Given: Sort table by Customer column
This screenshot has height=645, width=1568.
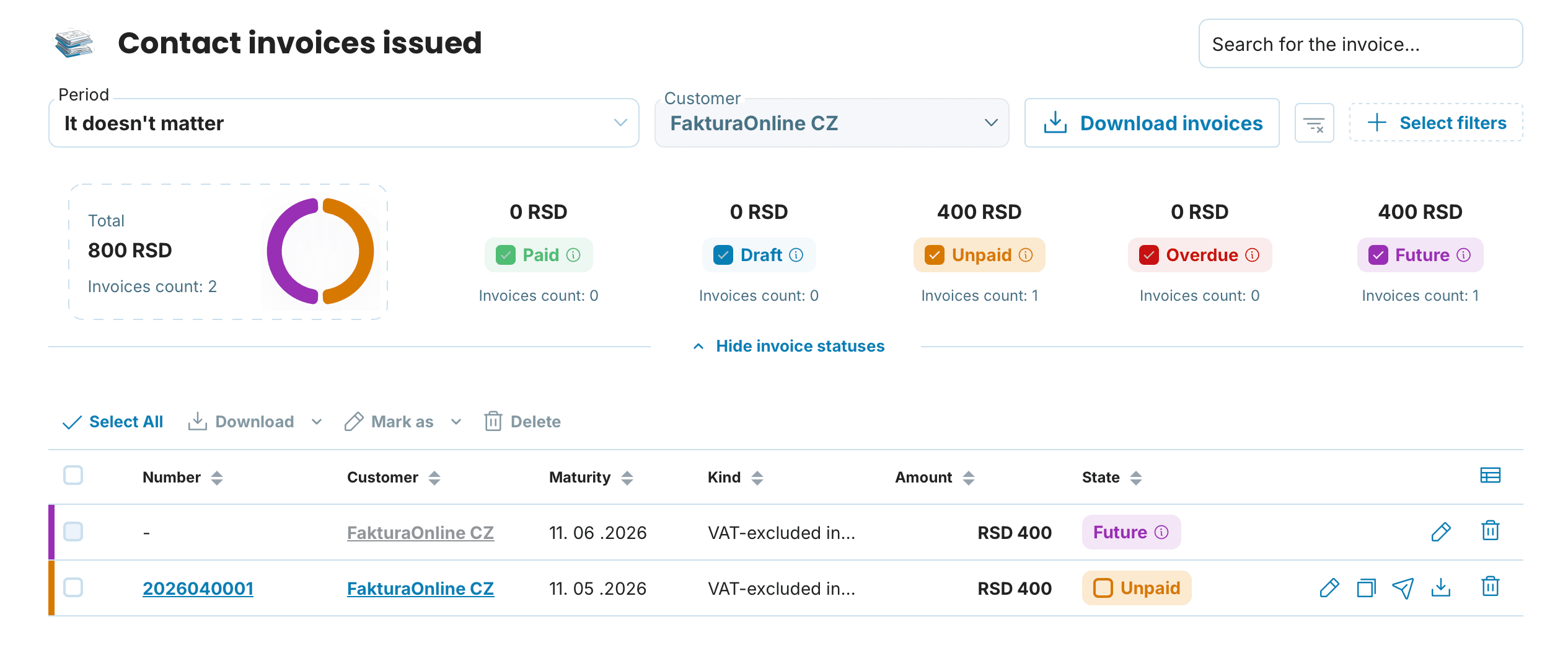Looking at the screenshot, I should pyautogui.click(x=434, y=478).
